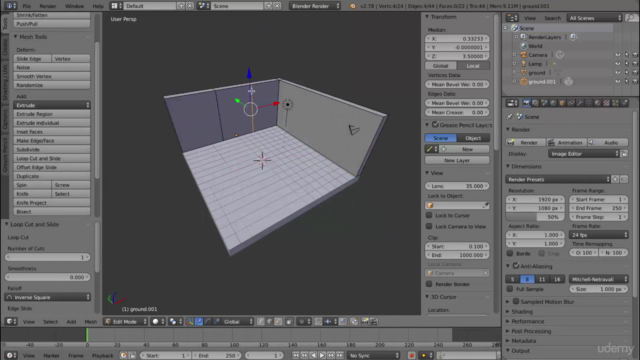Toggle limit selection to visible icon
The image size is (640, 360).
click(289, 322)
